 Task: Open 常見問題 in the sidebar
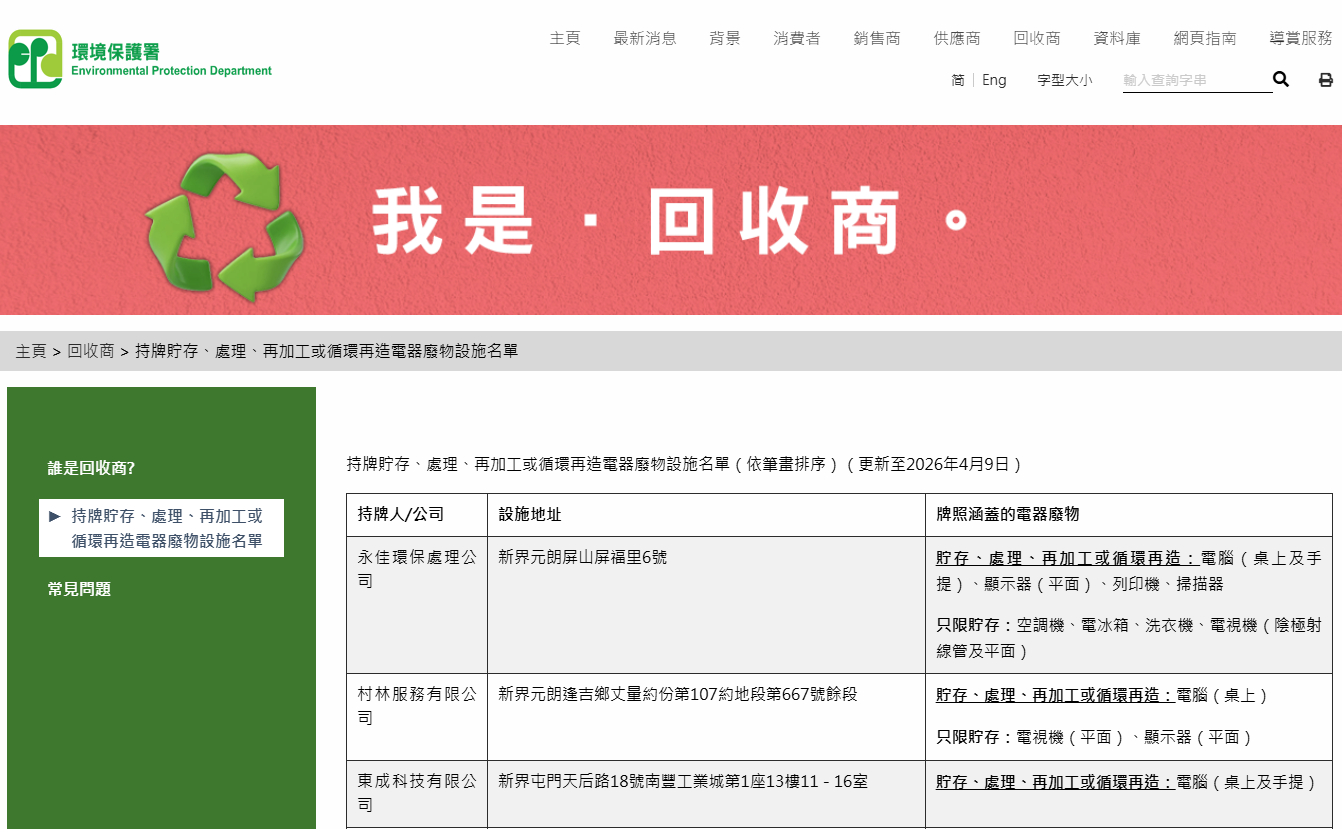[77, 589]
